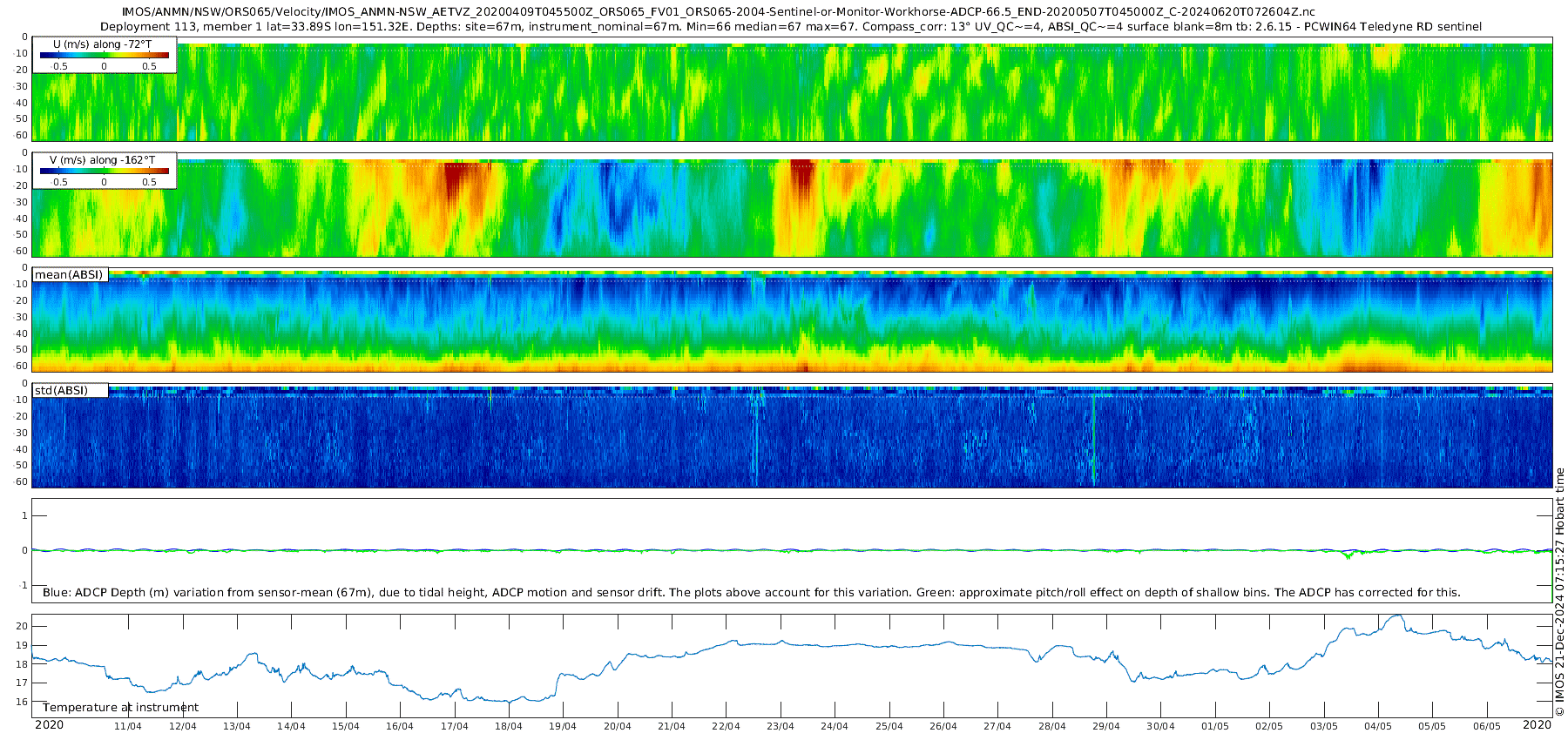Pick the 29/04 date tick label
1568x740 pixels.
tap(1105, 726)
